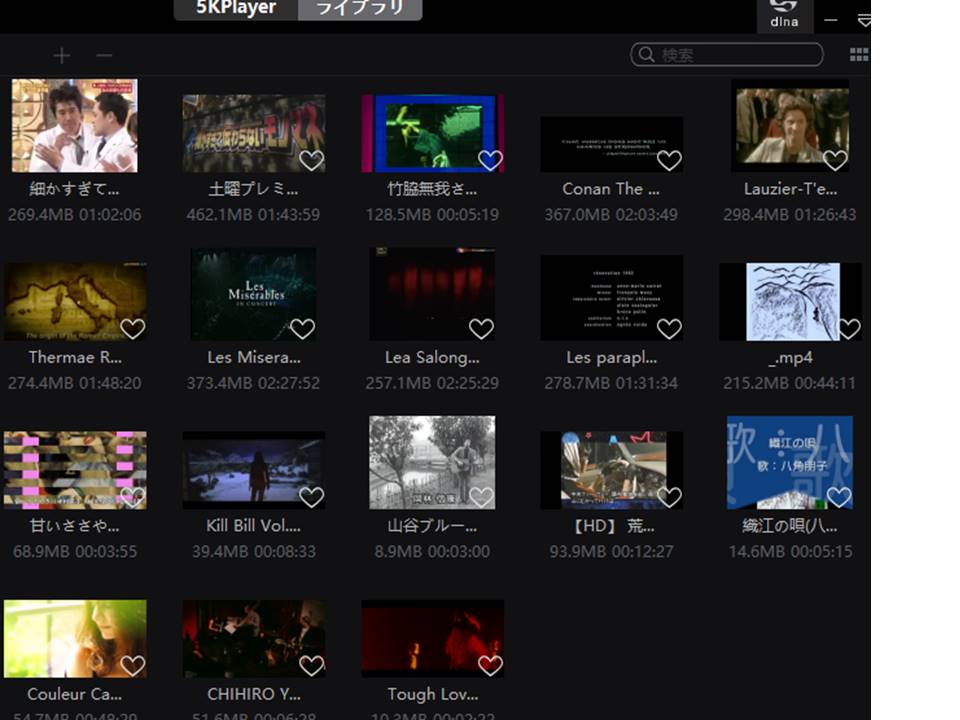Open the 山谷ブルー... thumbnail
Screen dimensions: 960x720
432,462
